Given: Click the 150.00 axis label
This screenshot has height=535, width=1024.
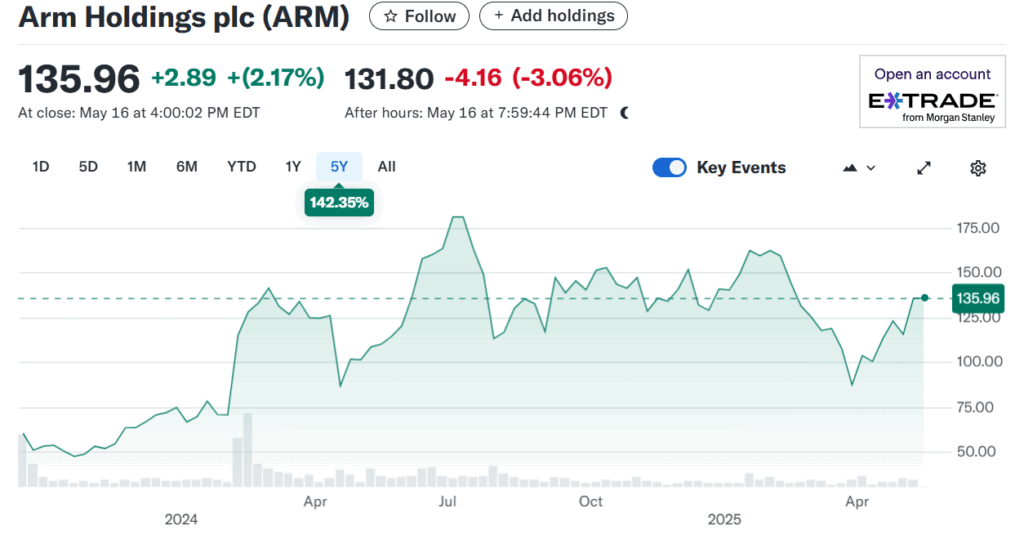Looking at the screenshot, I should click(x=979, y=272).
